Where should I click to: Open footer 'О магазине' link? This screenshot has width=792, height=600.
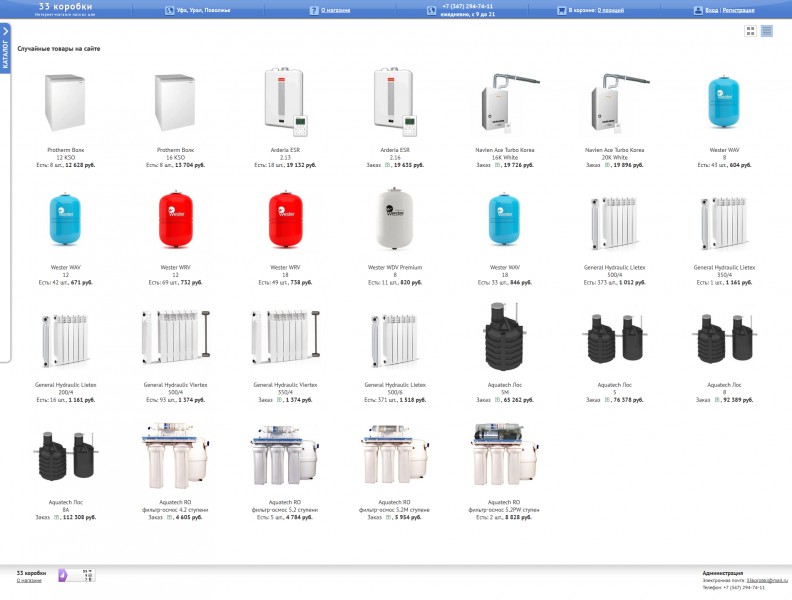(x=29, y=581)
